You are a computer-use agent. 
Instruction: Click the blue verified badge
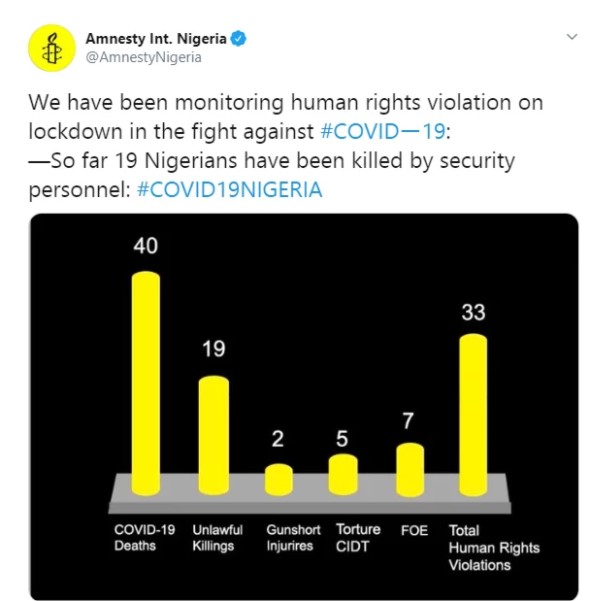[x=238, y=39]
